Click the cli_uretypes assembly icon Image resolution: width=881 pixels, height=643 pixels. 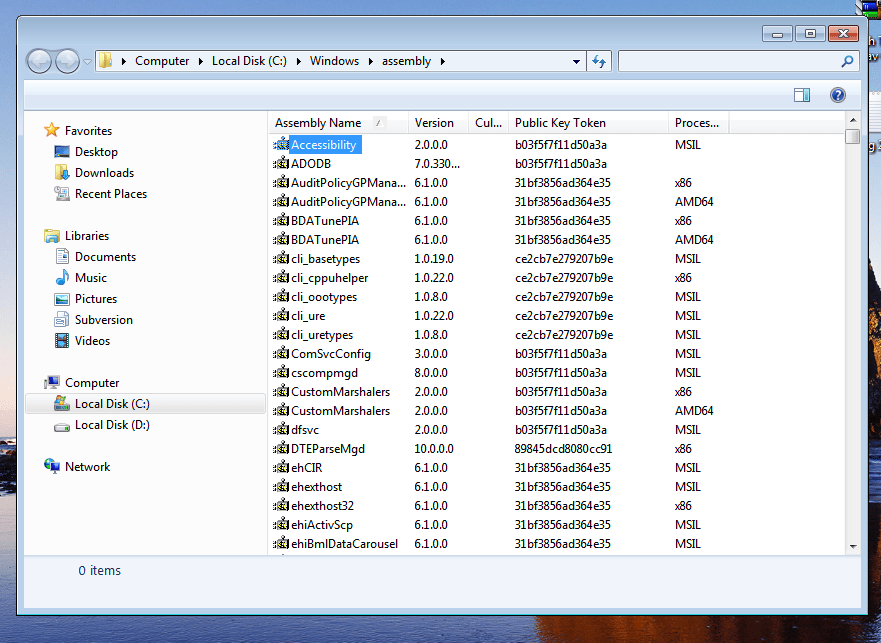281,335
